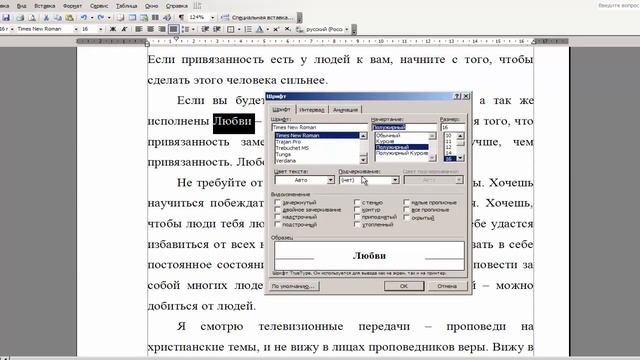Click the Font Color (A) icon
This screenshot has width=640, height=360.
pos(260,29)
